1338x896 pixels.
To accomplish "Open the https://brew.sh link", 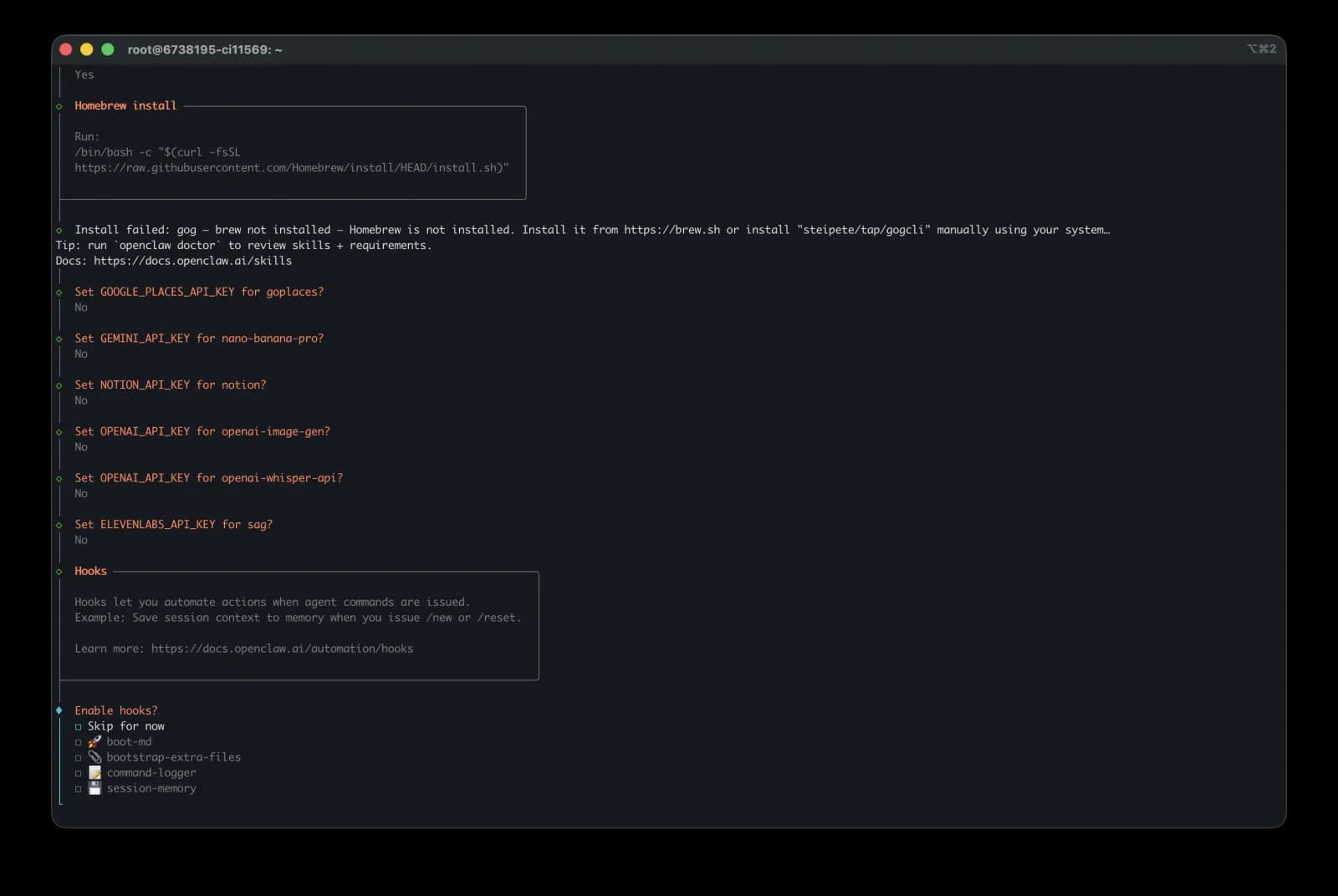I will pos(672,230).
